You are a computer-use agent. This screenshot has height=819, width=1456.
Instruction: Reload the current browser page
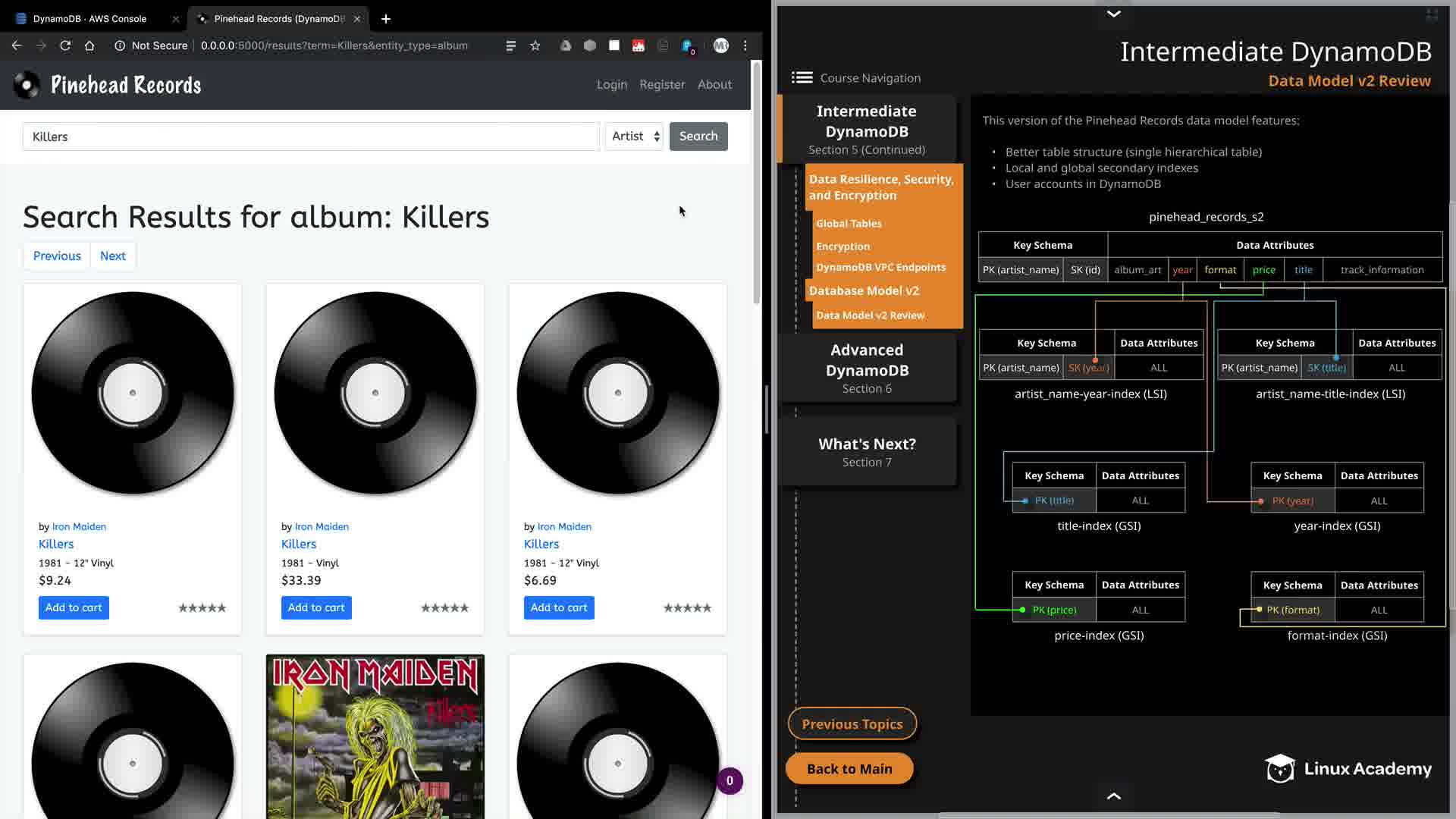(65, 45)
